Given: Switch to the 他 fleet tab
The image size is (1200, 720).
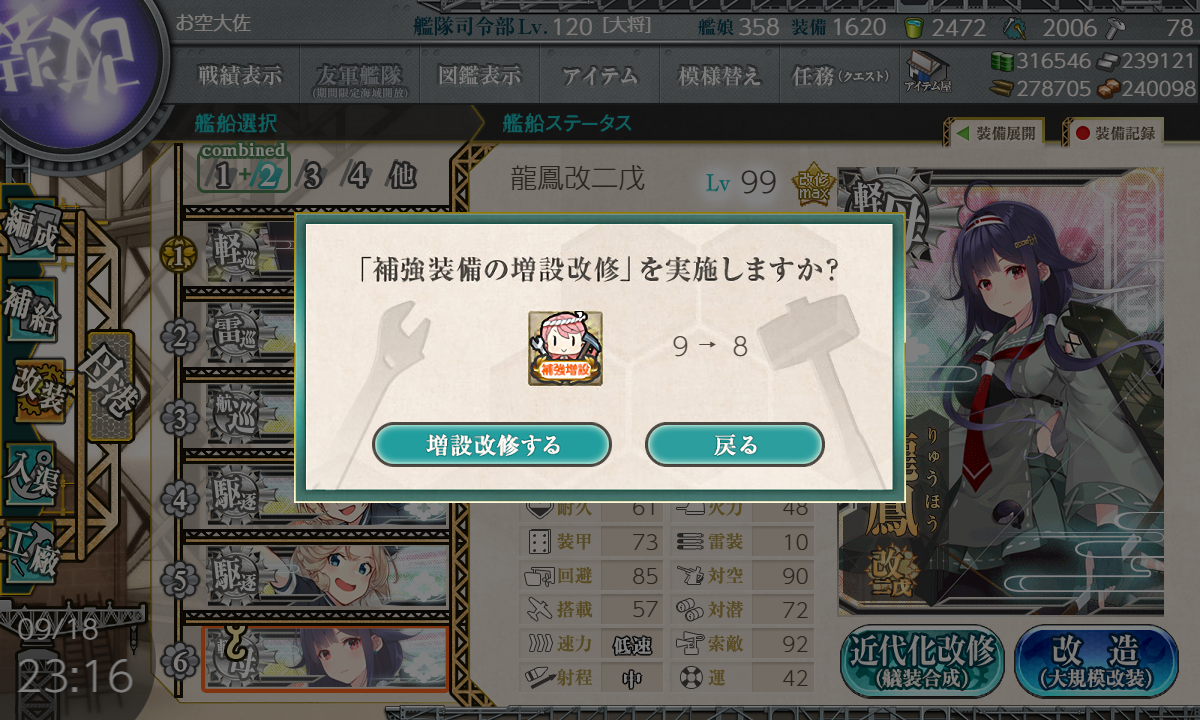Looking at the screenshot, I should (x=401, y=177).
